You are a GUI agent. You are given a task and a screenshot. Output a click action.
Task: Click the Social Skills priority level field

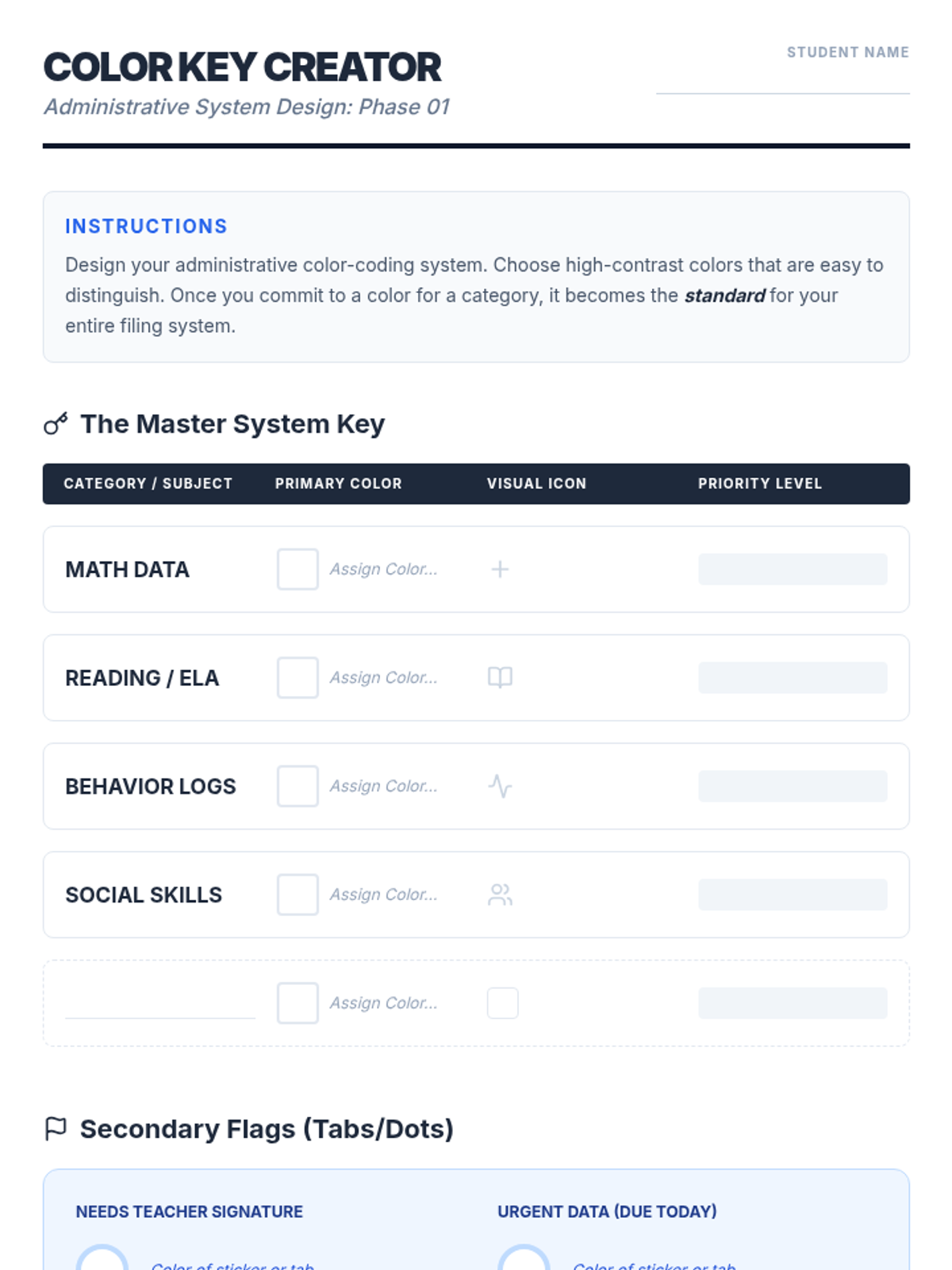tap(793, 895)
